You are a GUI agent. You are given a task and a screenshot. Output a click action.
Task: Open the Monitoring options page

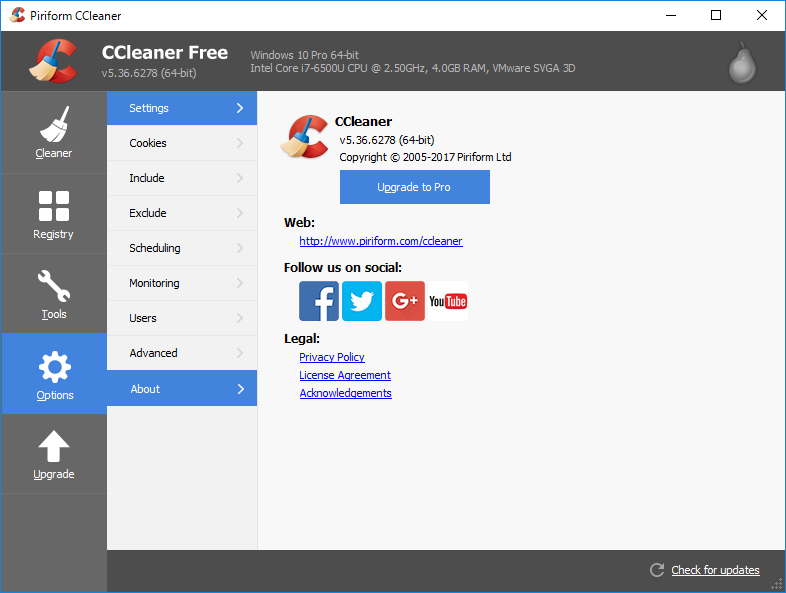click(182, 283)
